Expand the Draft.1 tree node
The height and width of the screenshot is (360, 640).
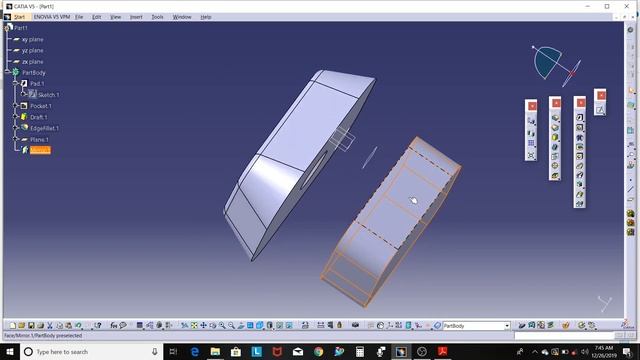coord(16,117)
